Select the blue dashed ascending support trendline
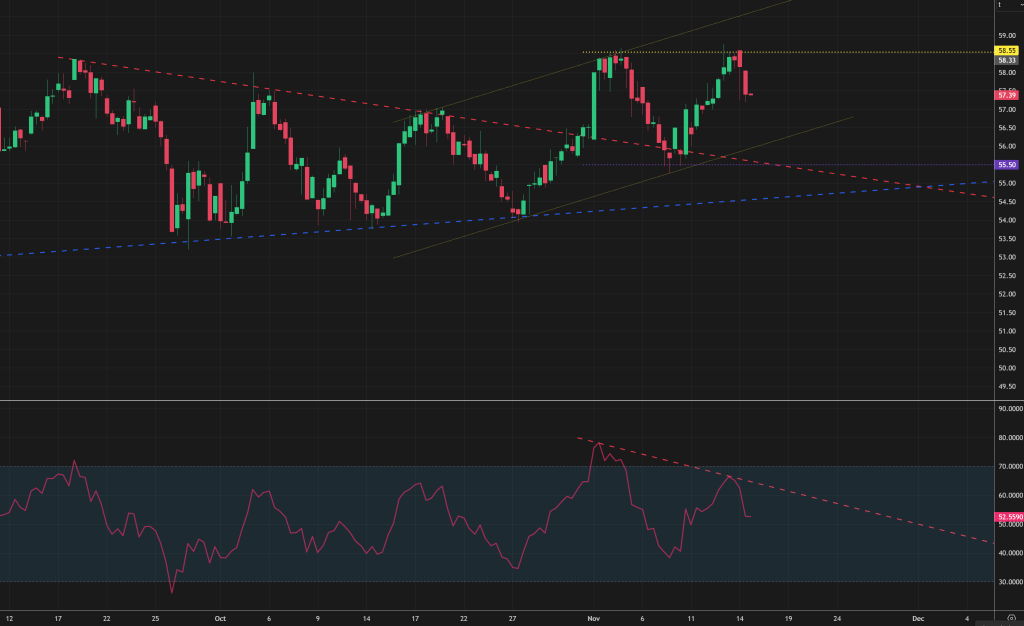The width and height of the screenshot is (1024, 626). (x=300, y=234)
